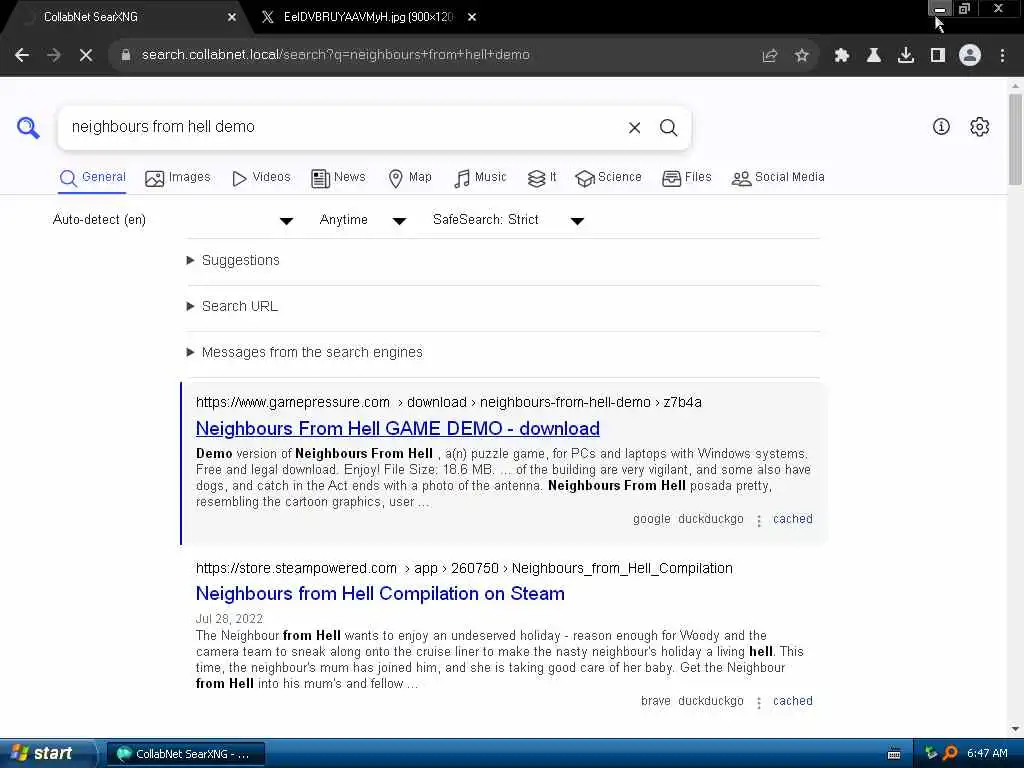Open Neighbours From Hell GAME DEMO download link
Viewport: 1024px width, 768px height.
click(398, 428)
